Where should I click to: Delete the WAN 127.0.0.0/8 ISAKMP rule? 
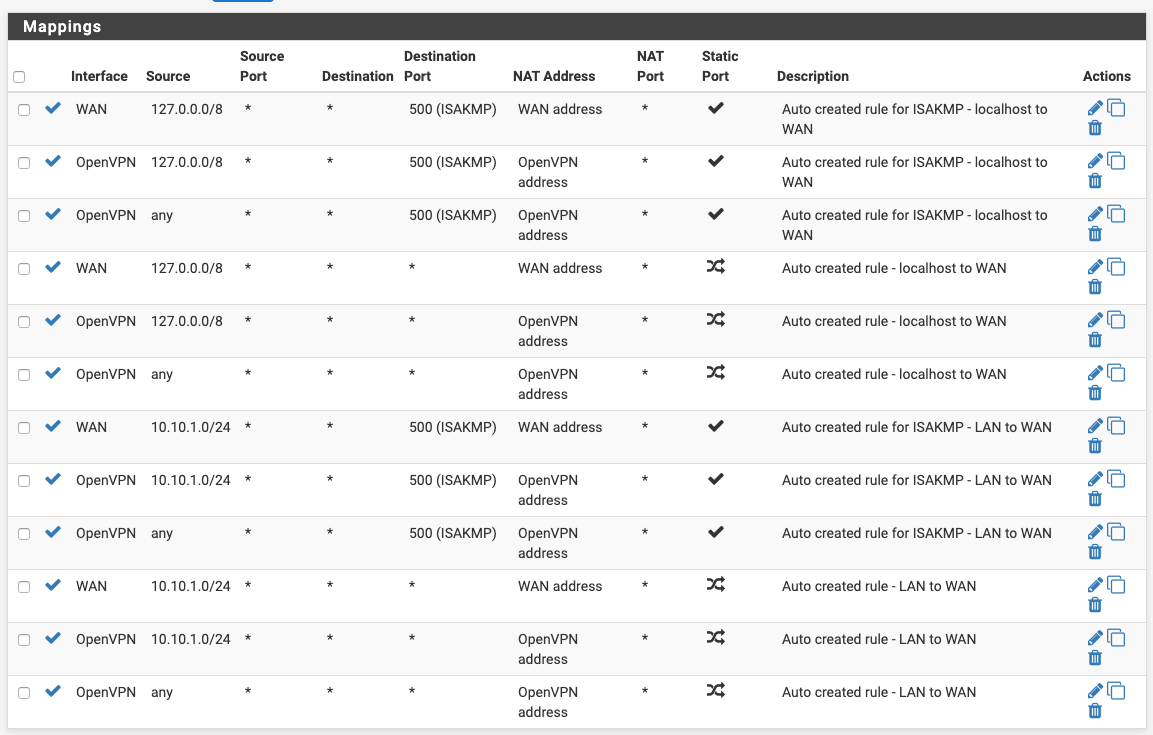click(1095, 128)
